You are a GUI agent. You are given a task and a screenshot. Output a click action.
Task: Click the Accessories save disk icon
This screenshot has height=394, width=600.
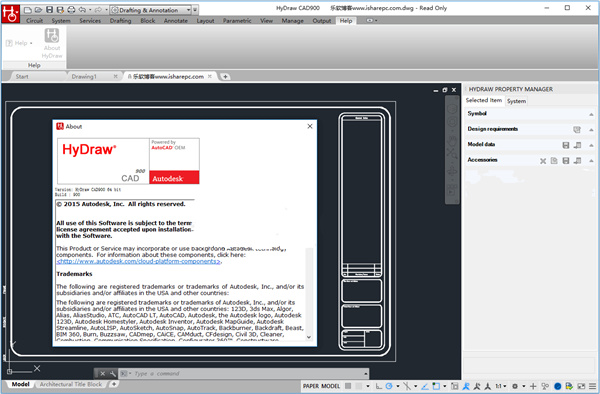566,161
